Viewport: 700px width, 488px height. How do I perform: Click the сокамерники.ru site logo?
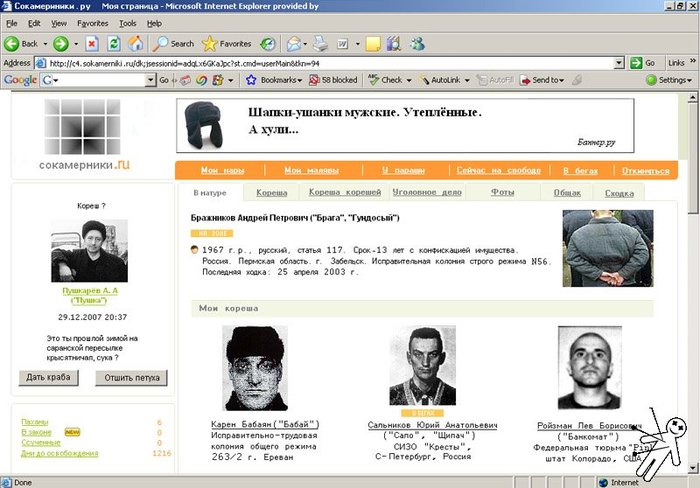pyautogui.click(x=84, y=135)
